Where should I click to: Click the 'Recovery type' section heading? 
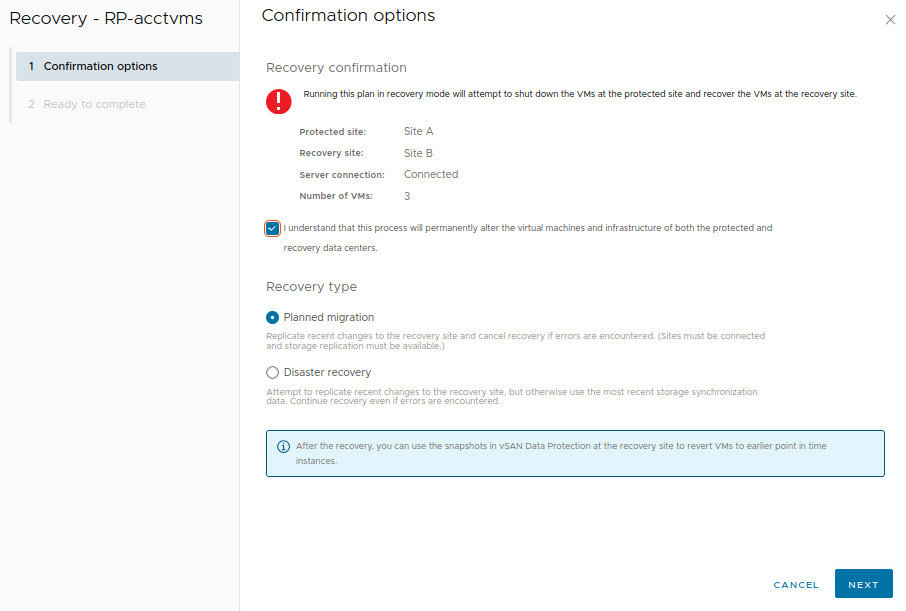[x=311, y=286]
